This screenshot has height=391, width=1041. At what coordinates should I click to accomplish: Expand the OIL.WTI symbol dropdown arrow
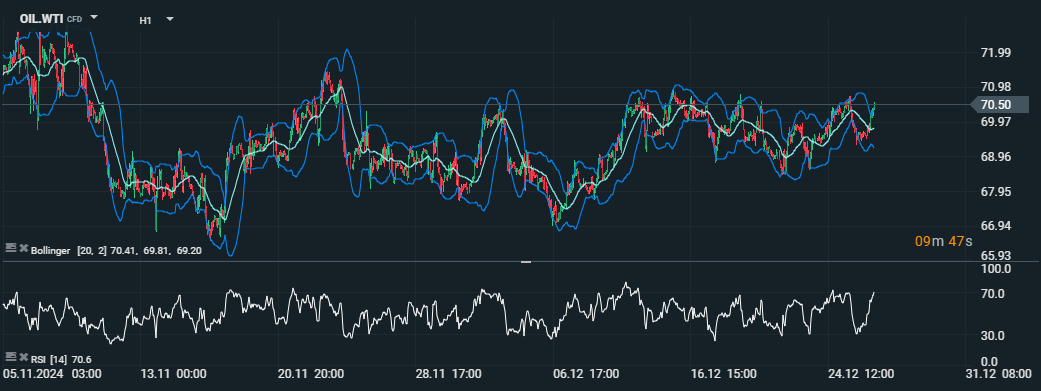click(94, 17)
